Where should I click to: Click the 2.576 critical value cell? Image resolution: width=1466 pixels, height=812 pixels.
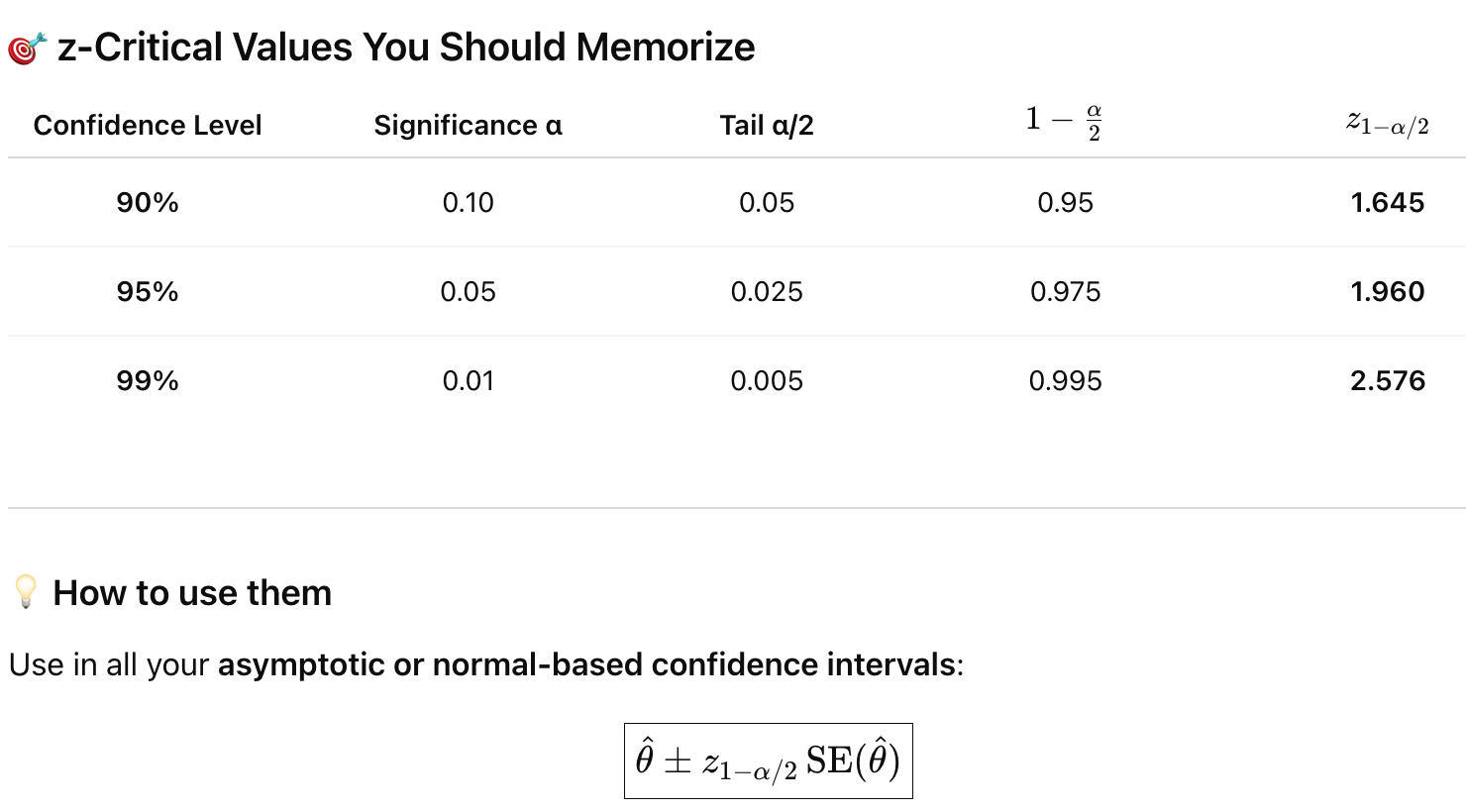click(x=1387, y=381)
